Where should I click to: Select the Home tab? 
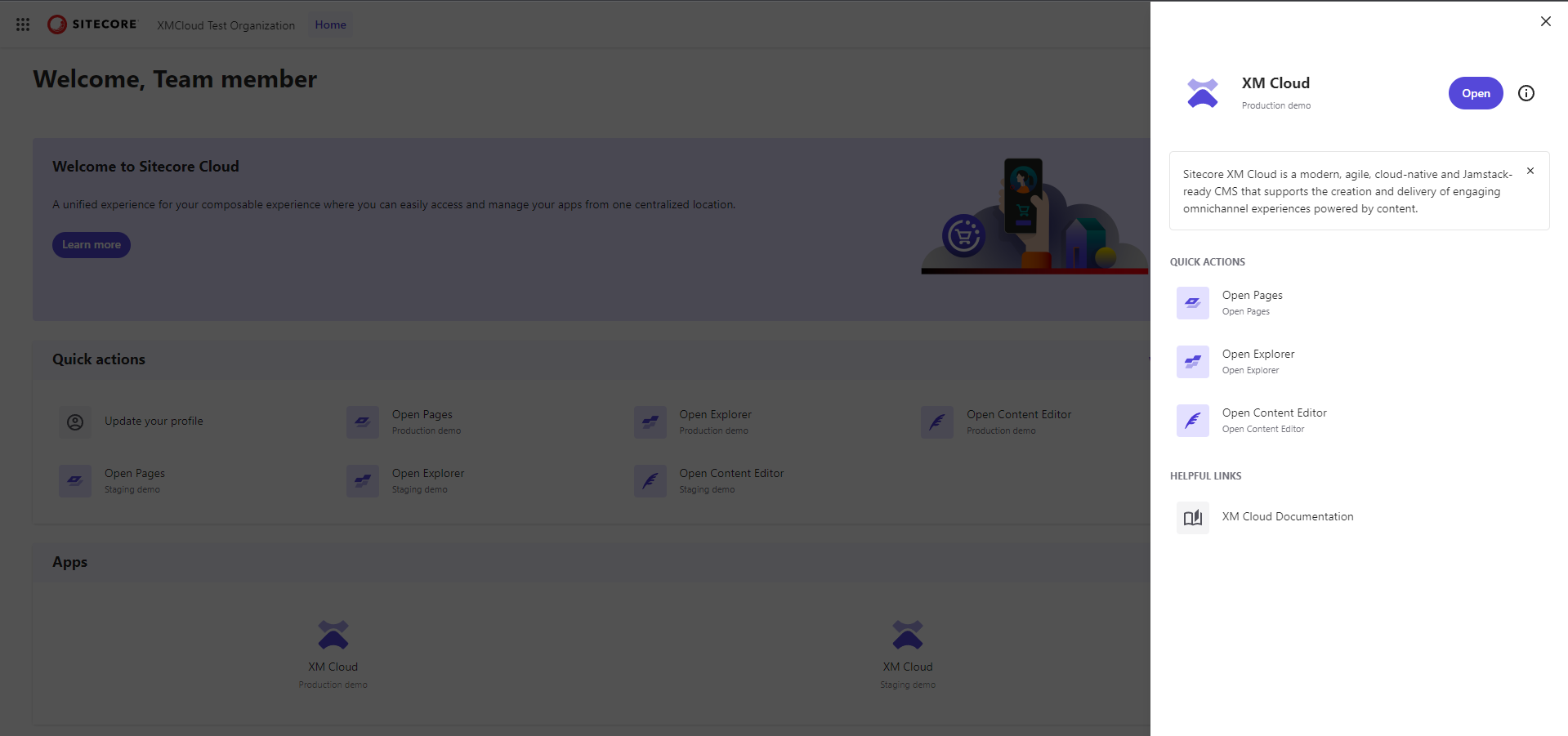pos(330,25)
